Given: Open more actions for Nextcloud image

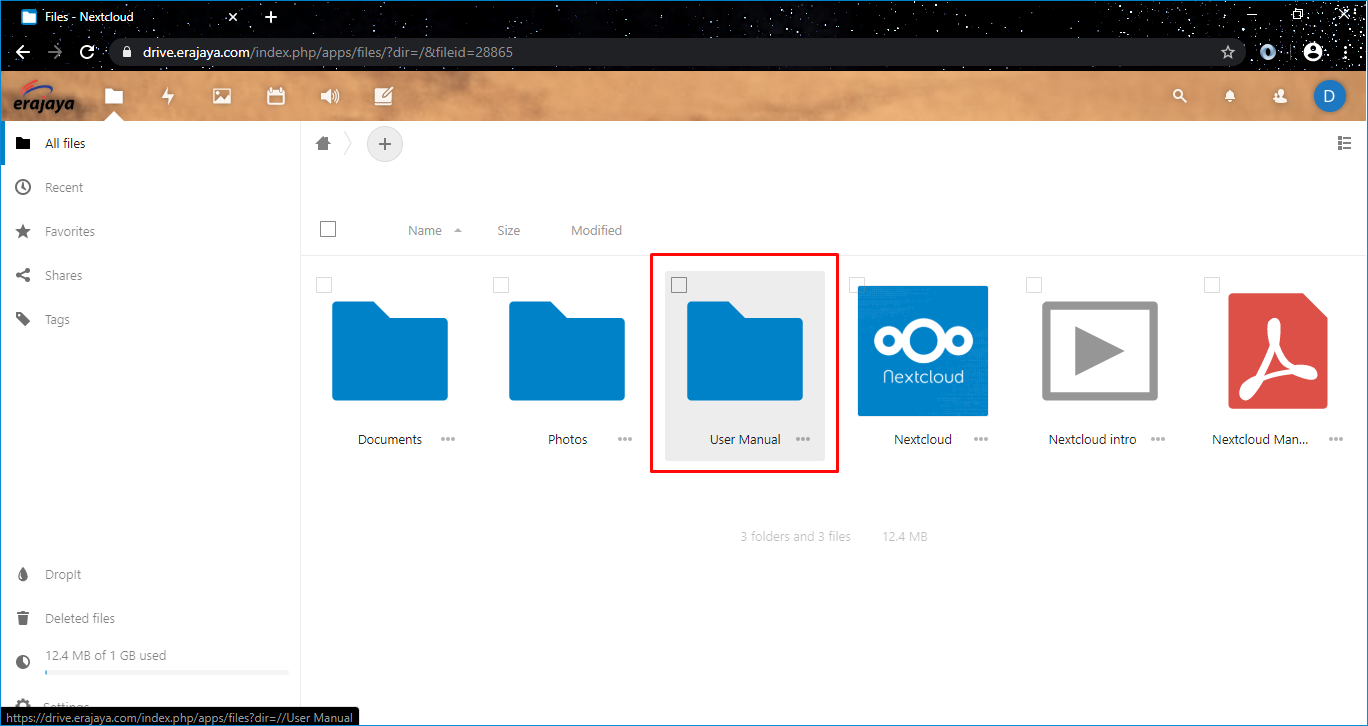Looking at the screenshot, I should (x=981, y=439).
